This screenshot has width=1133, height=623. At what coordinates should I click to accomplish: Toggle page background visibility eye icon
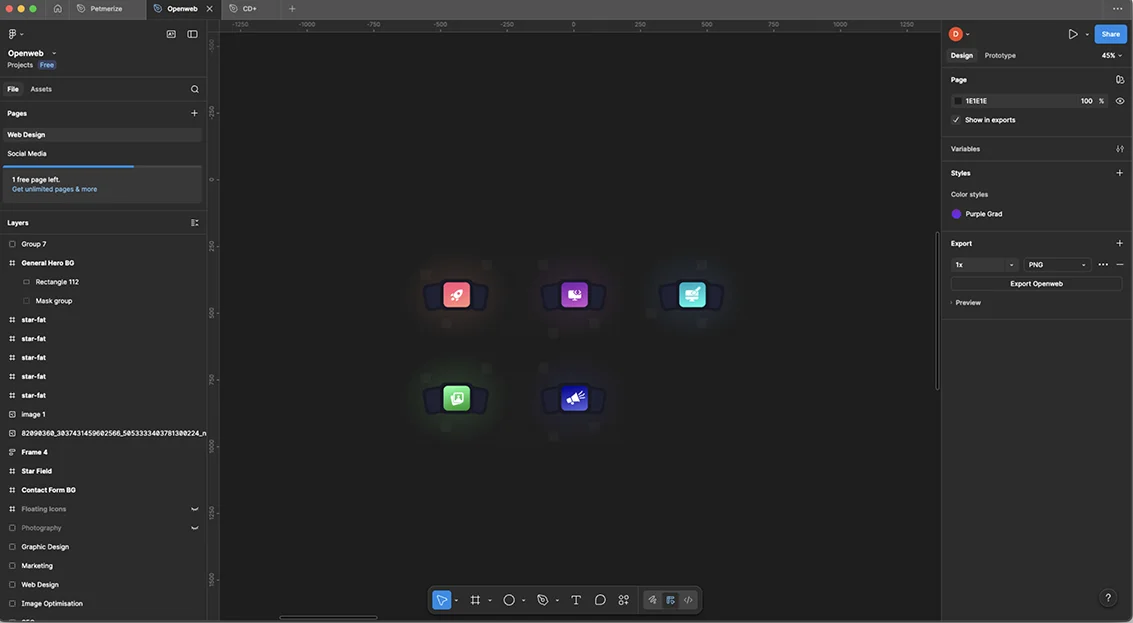[x=1119, y=101]
